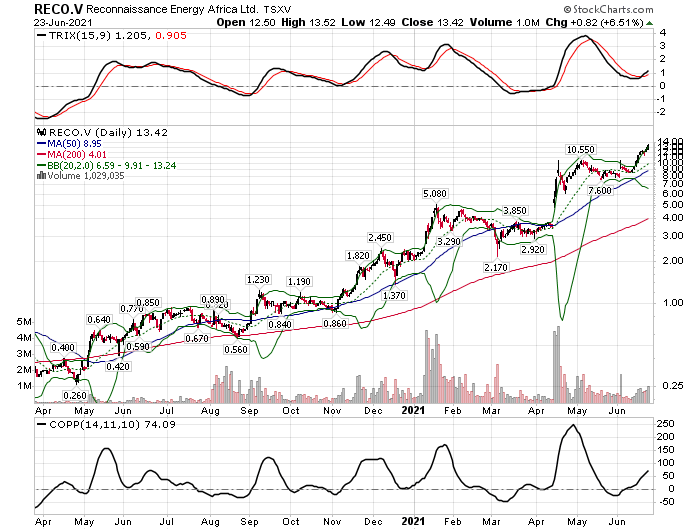Click the red 0.905 TRIX signal value
This screenshot has height=530, width=700.
click(x=171, y=36)
